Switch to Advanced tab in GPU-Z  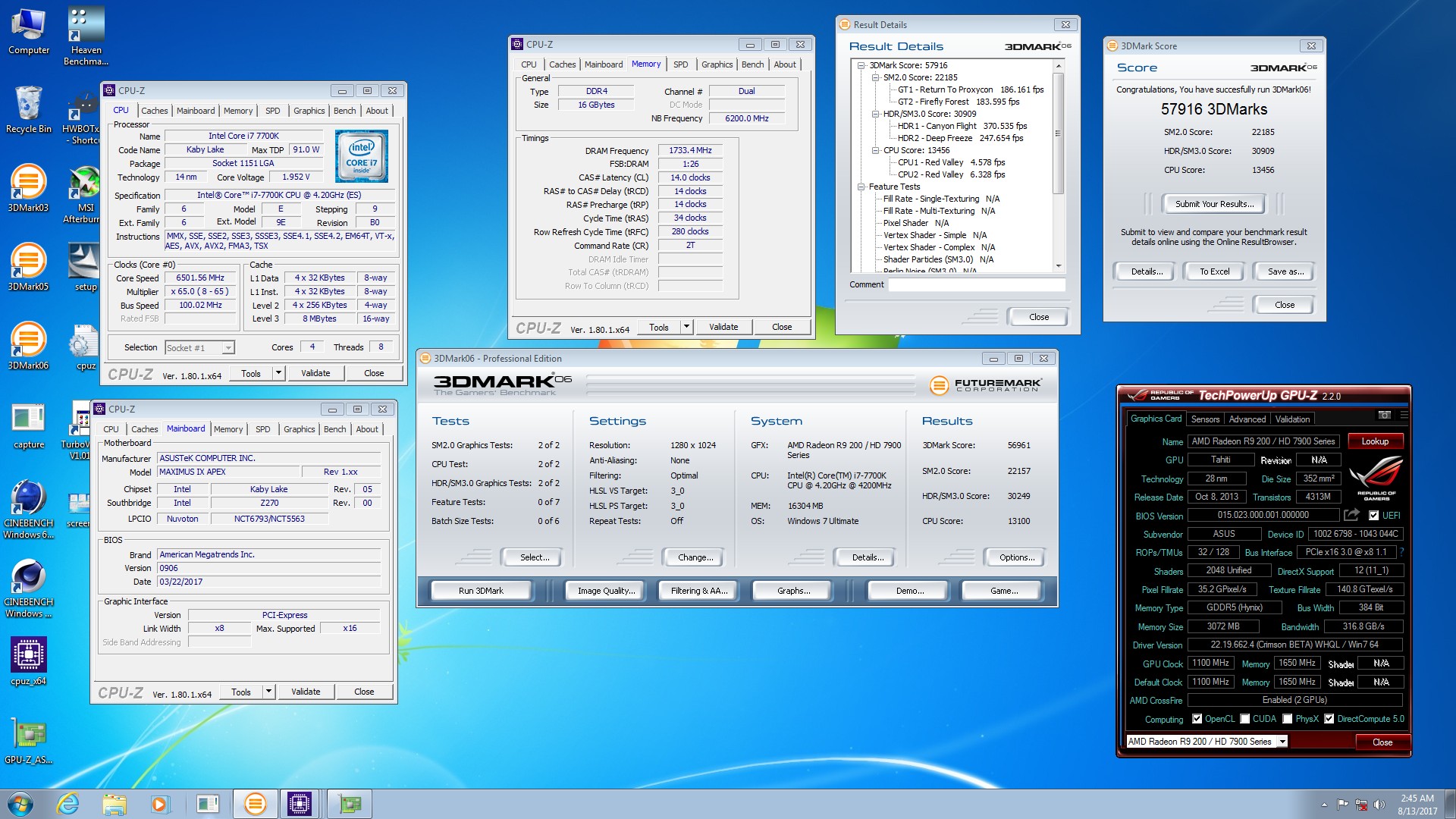1247,419
